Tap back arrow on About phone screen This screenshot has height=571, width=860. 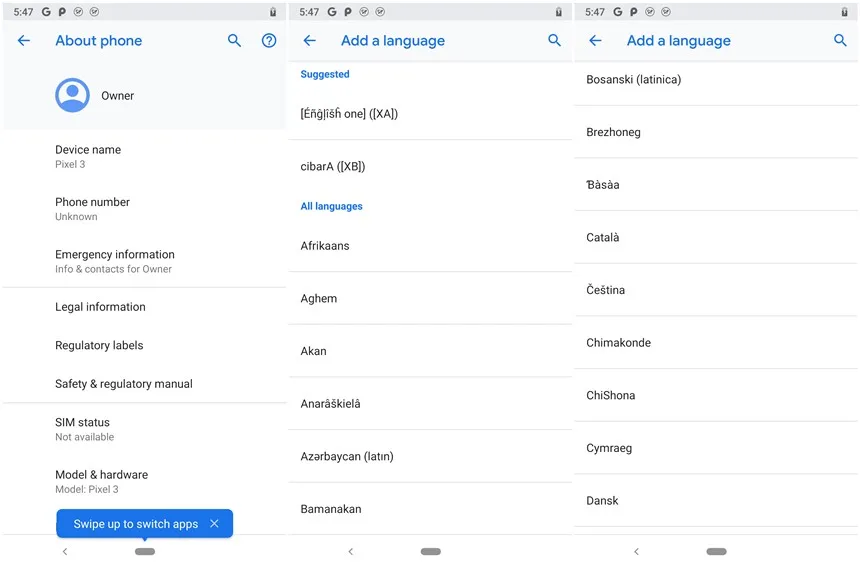[x=24, y=41]
